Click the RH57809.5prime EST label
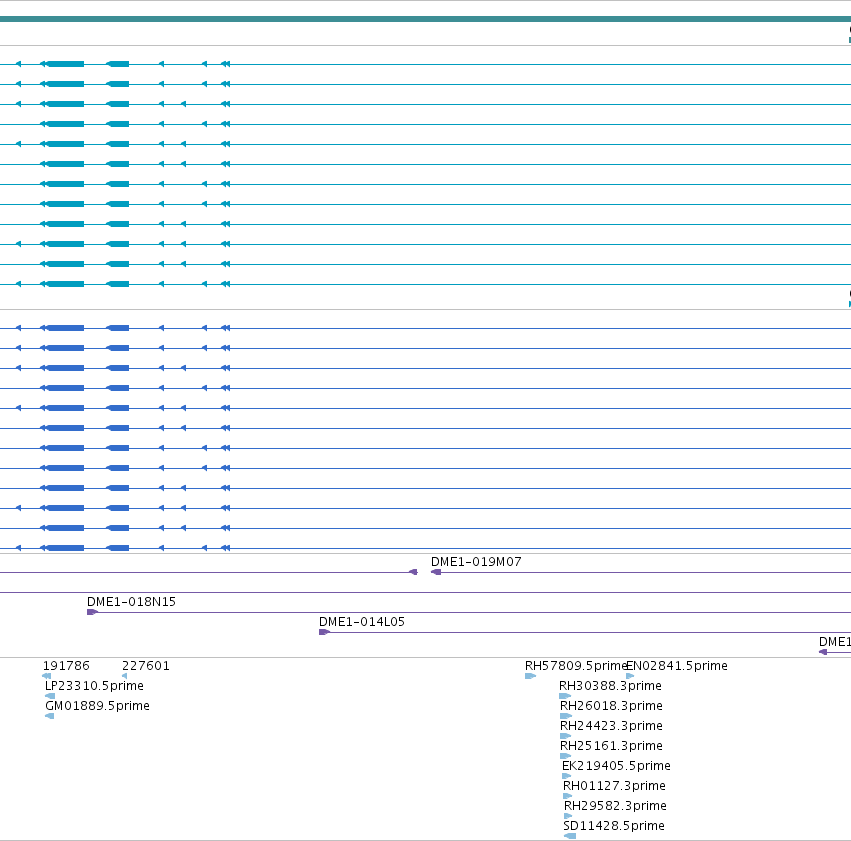This screenshot has width=851, height=841. click(576, 666)
